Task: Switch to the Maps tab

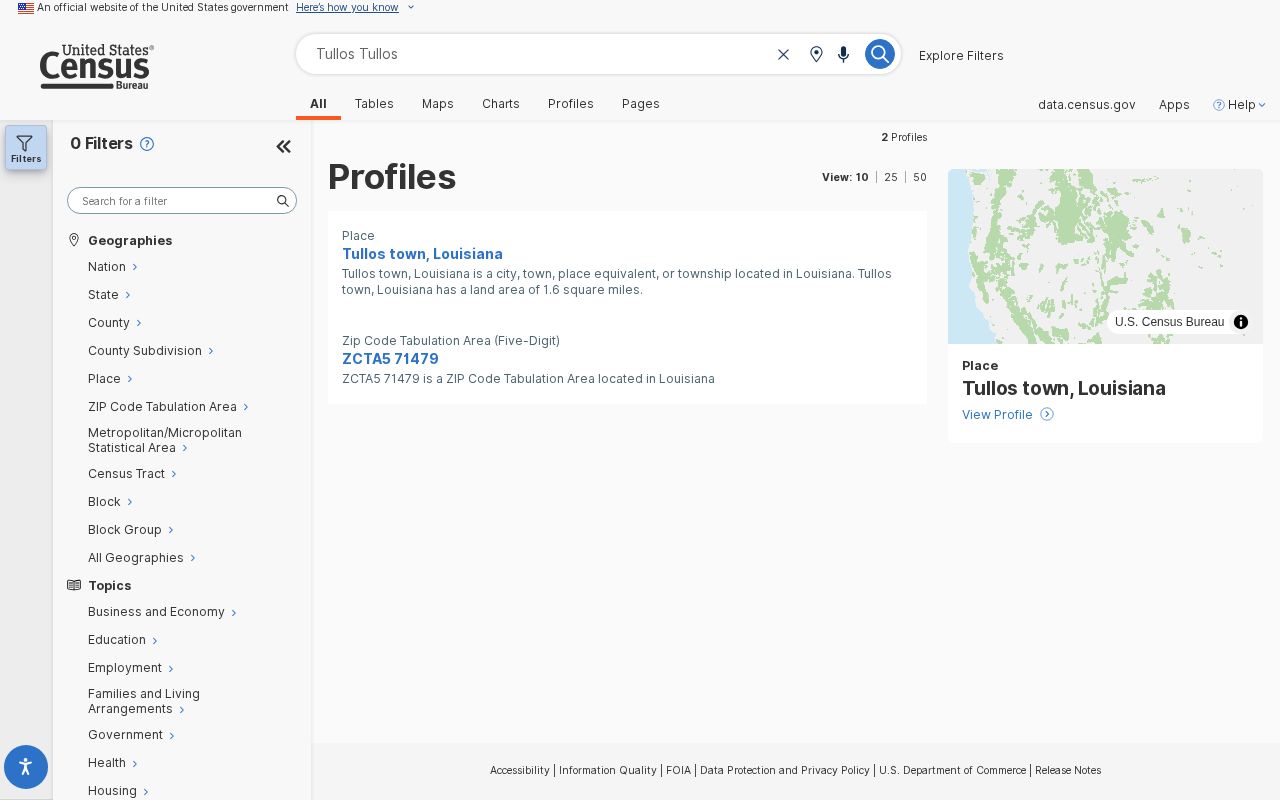Action: coord(438,104)
